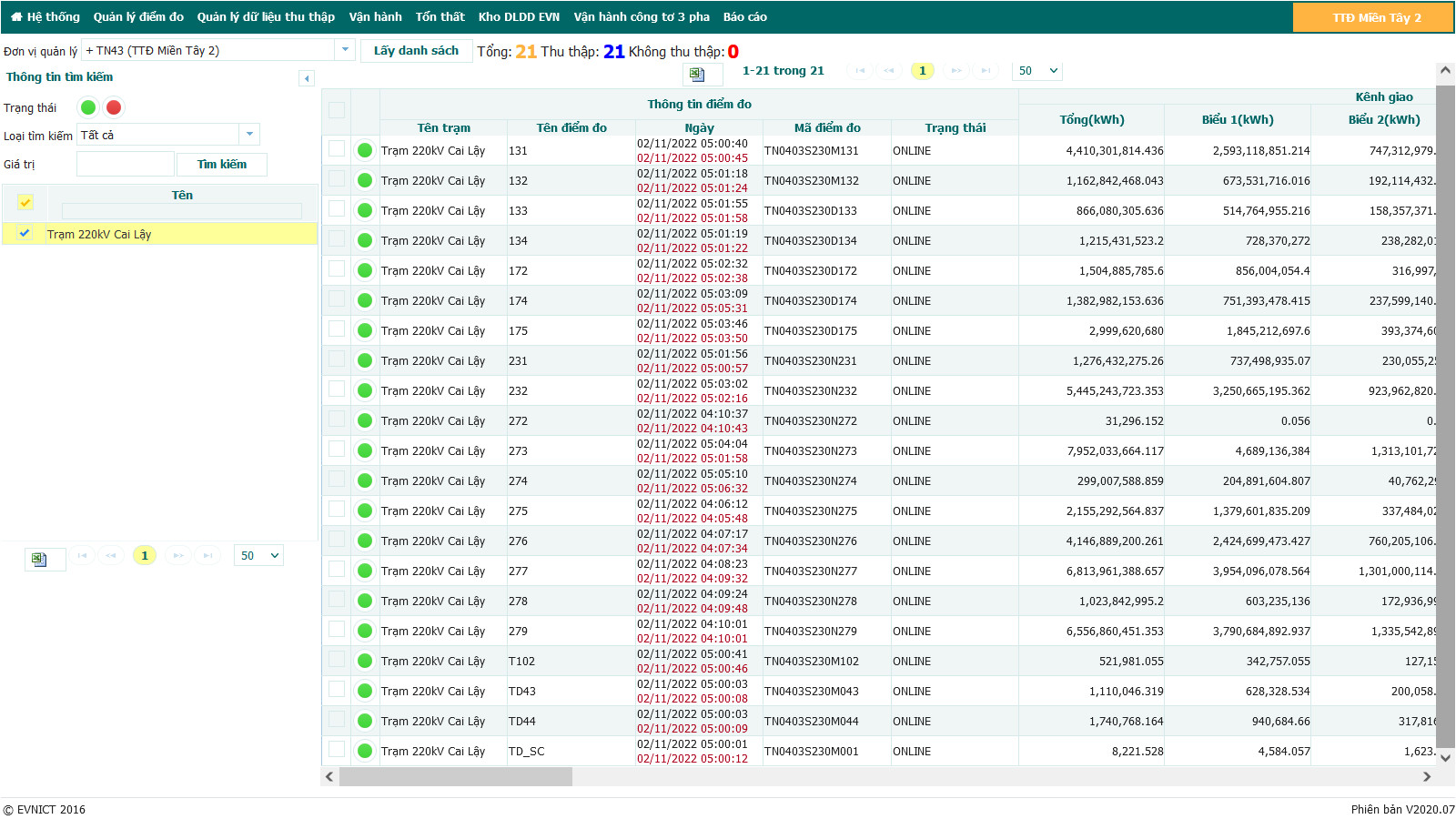The image size is (1456, 819).
Task: Click the horizontal scrollbar thumb below the table
Action: 455,776
